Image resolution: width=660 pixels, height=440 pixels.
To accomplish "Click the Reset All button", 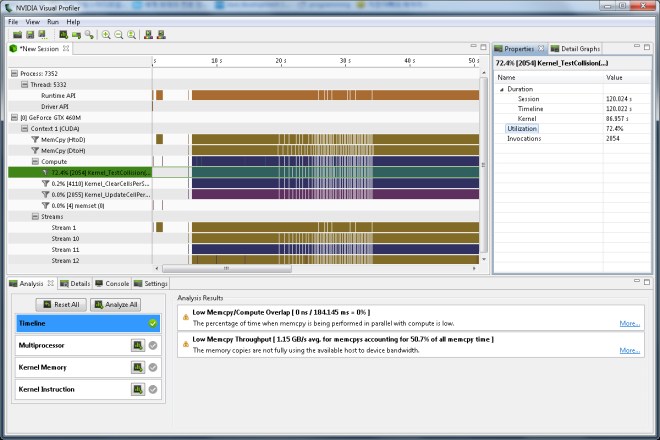I will click(61, 304).
